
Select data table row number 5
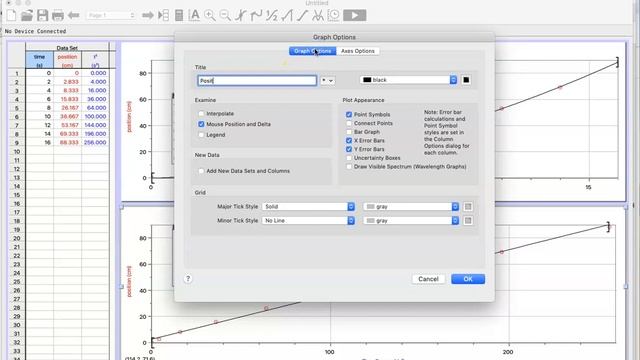tap(17, 108)
